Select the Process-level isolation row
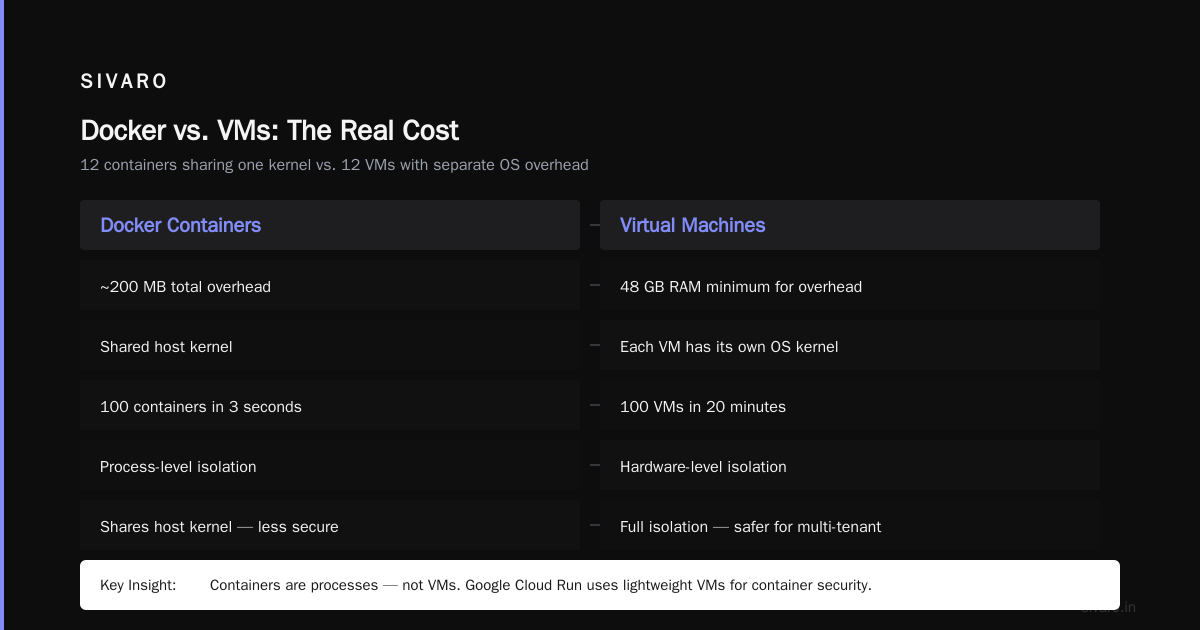Image resolution: width=1200 pixels, height=630 pixels. pos(330,466)
